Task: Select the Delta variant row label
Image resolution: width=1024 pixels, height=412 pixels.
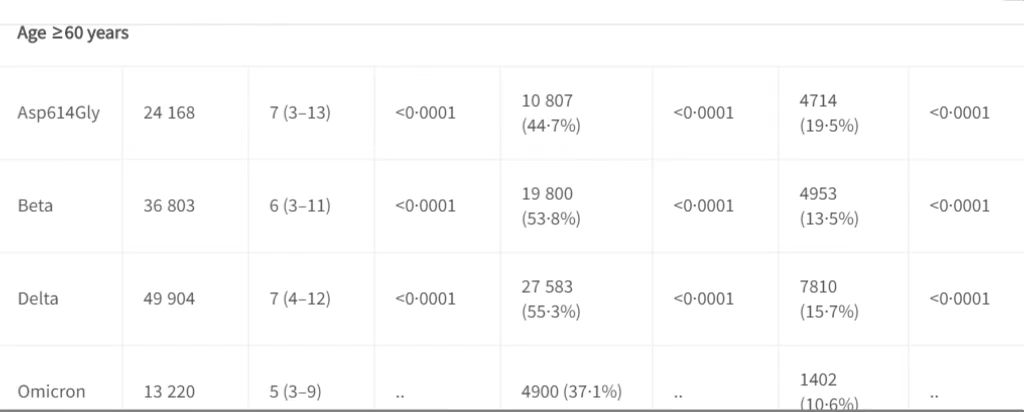Action: (x=38, y=298)
